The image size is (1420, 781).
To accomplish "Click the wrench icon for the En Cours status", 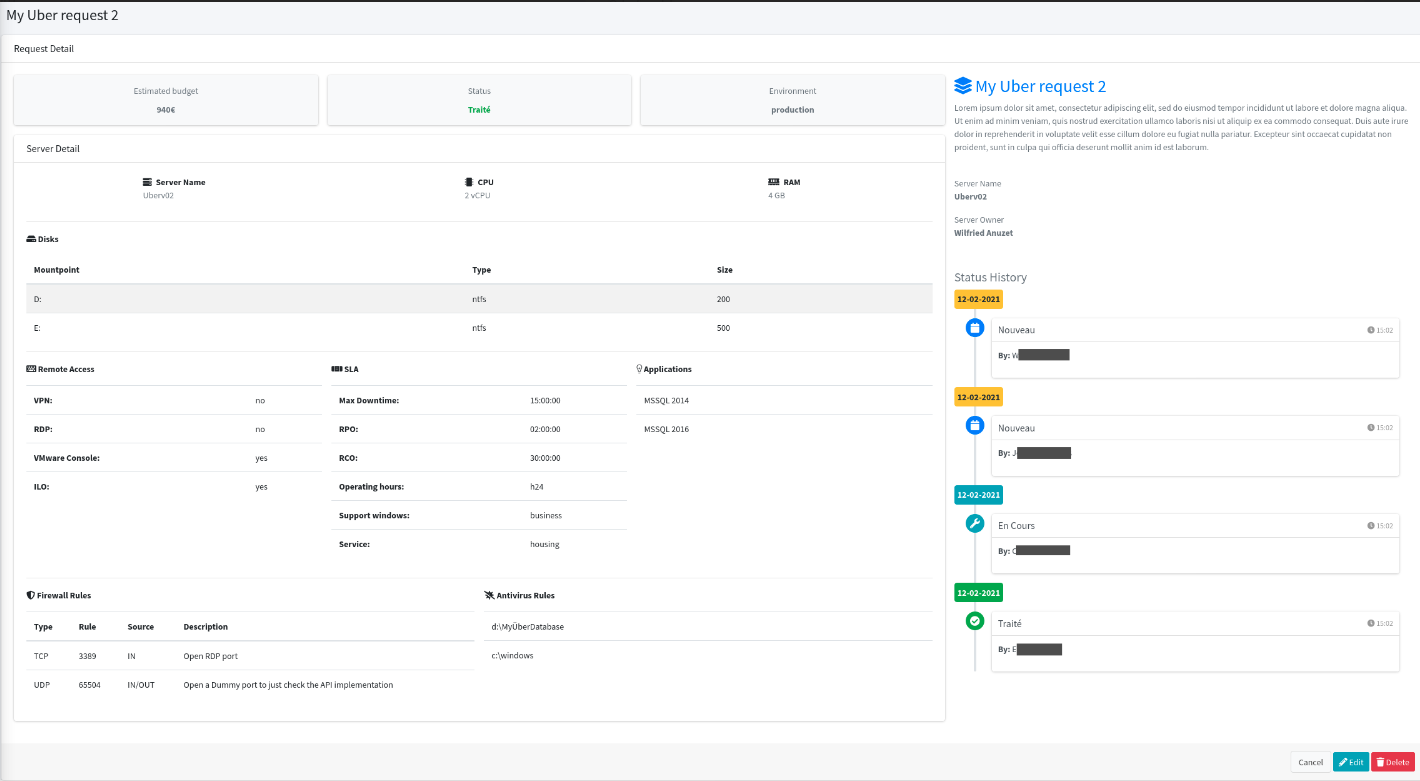I will click(974, 523).
